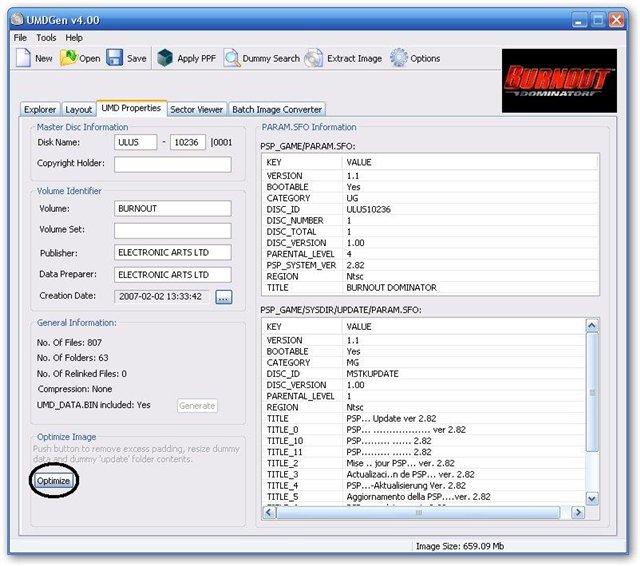Open the Creation Date picker ellipsis button
The width and height of the screenshot is (640, 566).
223,297
